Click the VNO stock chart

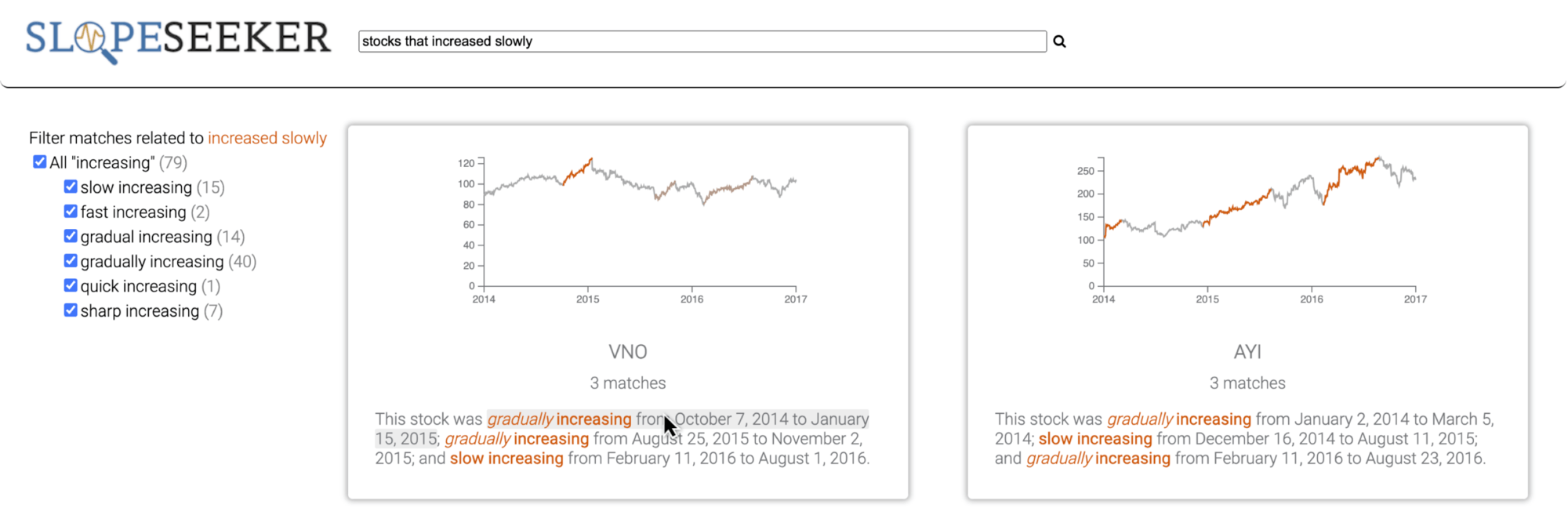pyautogui.click(x=638, y=227)
